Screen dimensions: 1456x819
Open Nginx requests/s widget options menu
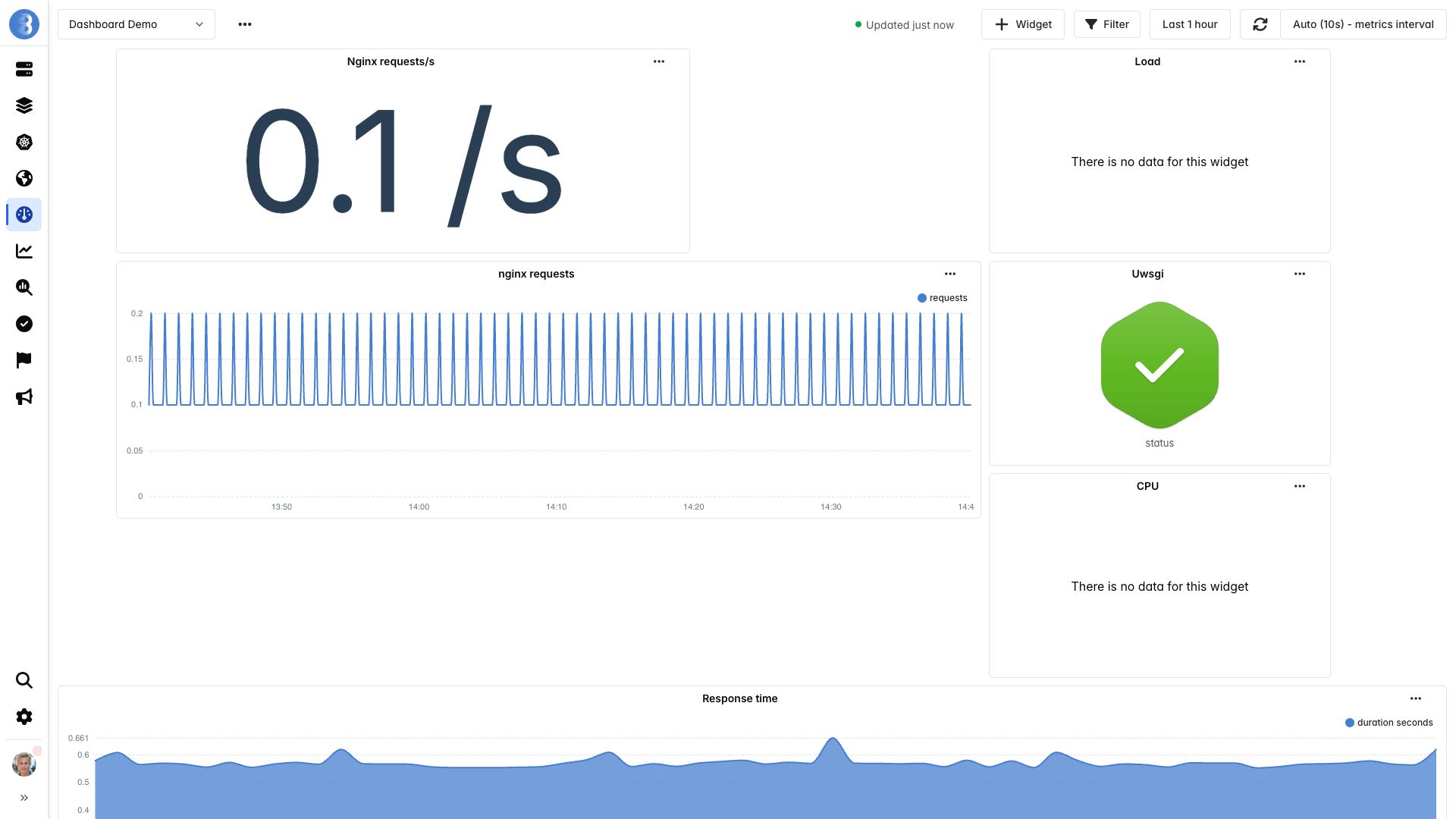pyautogui.click(x=659, y=61)
